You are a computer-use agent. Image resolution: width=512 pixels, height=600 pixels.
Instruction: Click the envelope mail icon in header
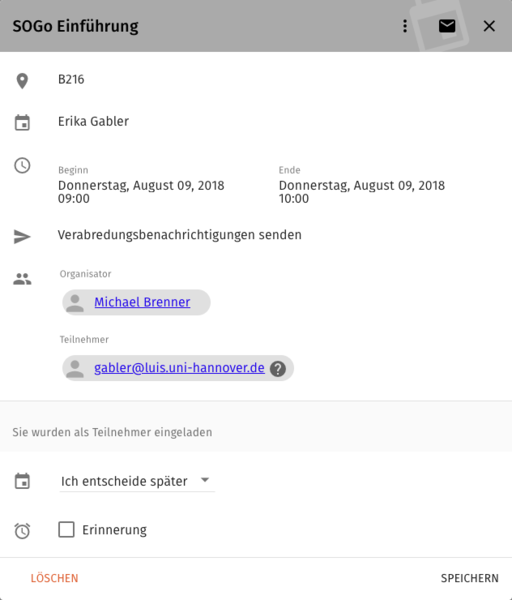(447, 26)
